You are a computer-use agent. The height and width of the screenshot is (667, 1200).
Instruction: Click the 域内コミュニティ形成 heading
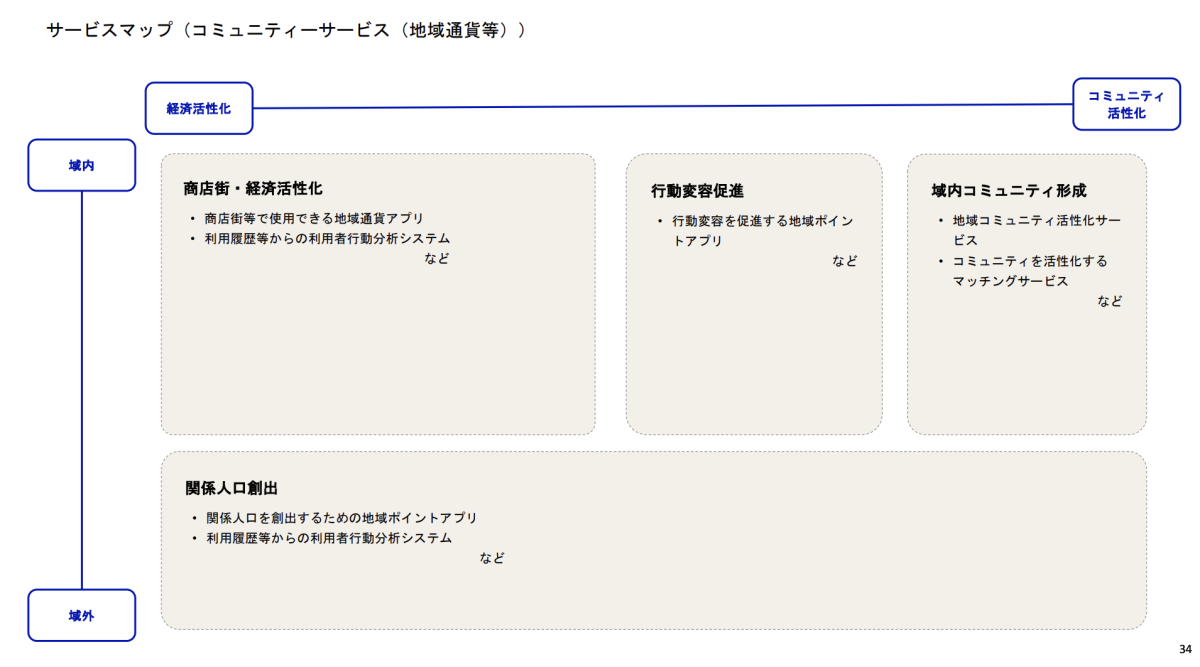[1008, 190]
